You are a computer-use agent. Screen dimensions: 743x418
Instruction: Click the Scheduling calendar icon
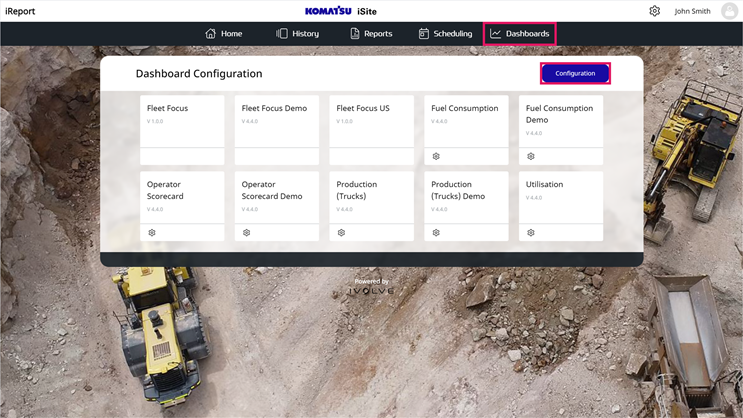point(424,34)
